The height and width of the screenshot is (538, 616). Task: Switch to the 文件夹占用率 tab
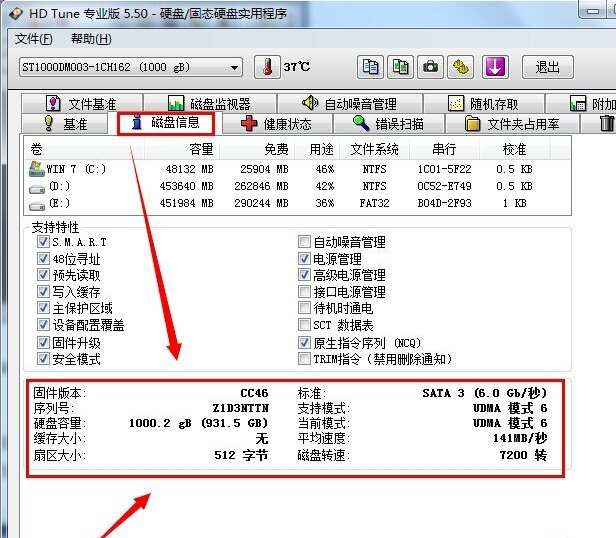(x=512, y=124)
